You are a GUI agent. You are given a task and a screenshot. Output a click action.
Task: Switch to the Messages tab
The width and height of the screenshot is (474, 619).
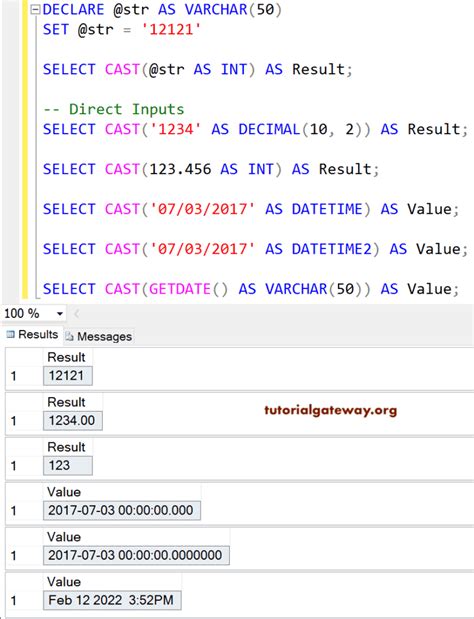click(99, 336)
